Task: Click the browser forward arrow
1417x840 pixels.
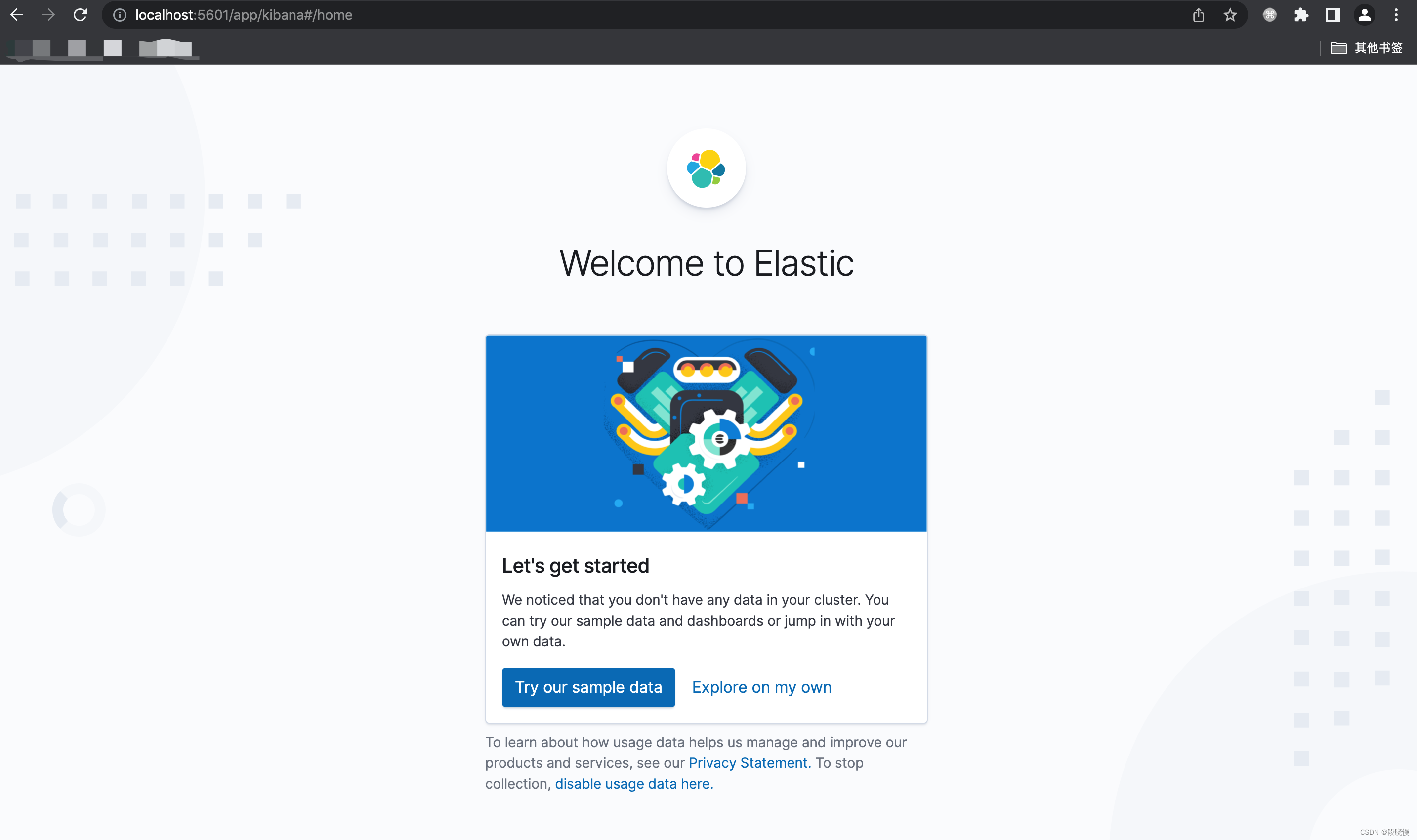Action: click(49, 15)
